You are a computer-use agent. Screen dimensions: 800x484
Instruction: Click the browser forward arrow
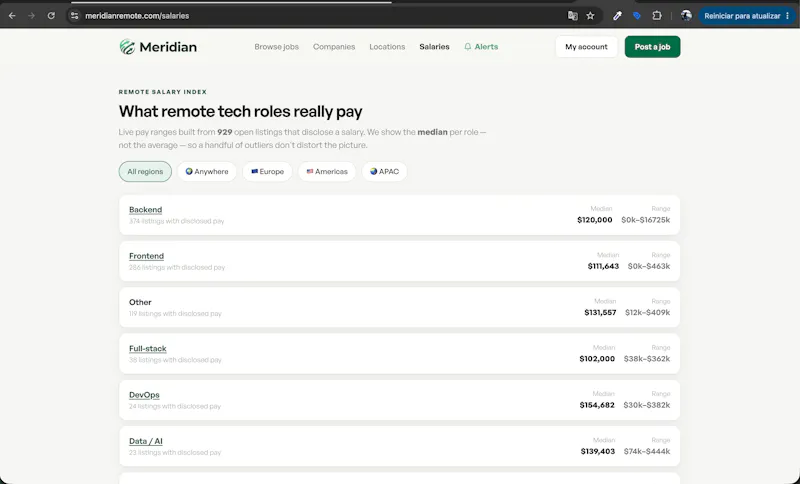(x=32, y=16)
